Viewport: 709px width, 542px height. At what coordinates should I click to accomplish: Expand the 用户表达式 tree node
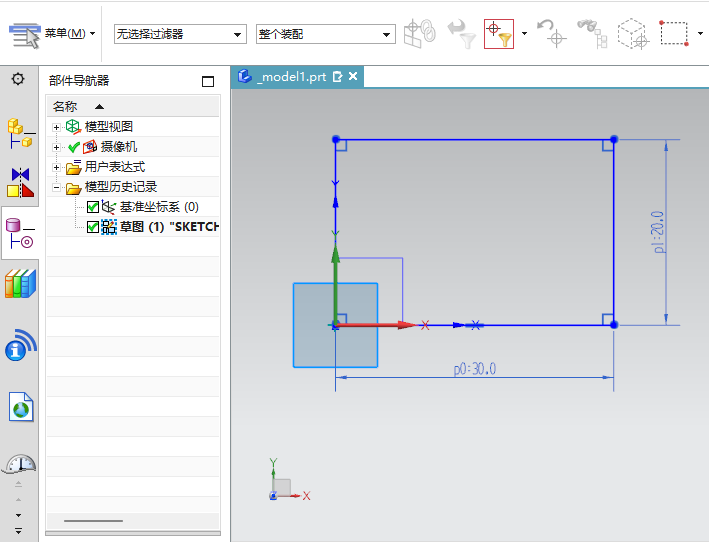tap(57, 168)
